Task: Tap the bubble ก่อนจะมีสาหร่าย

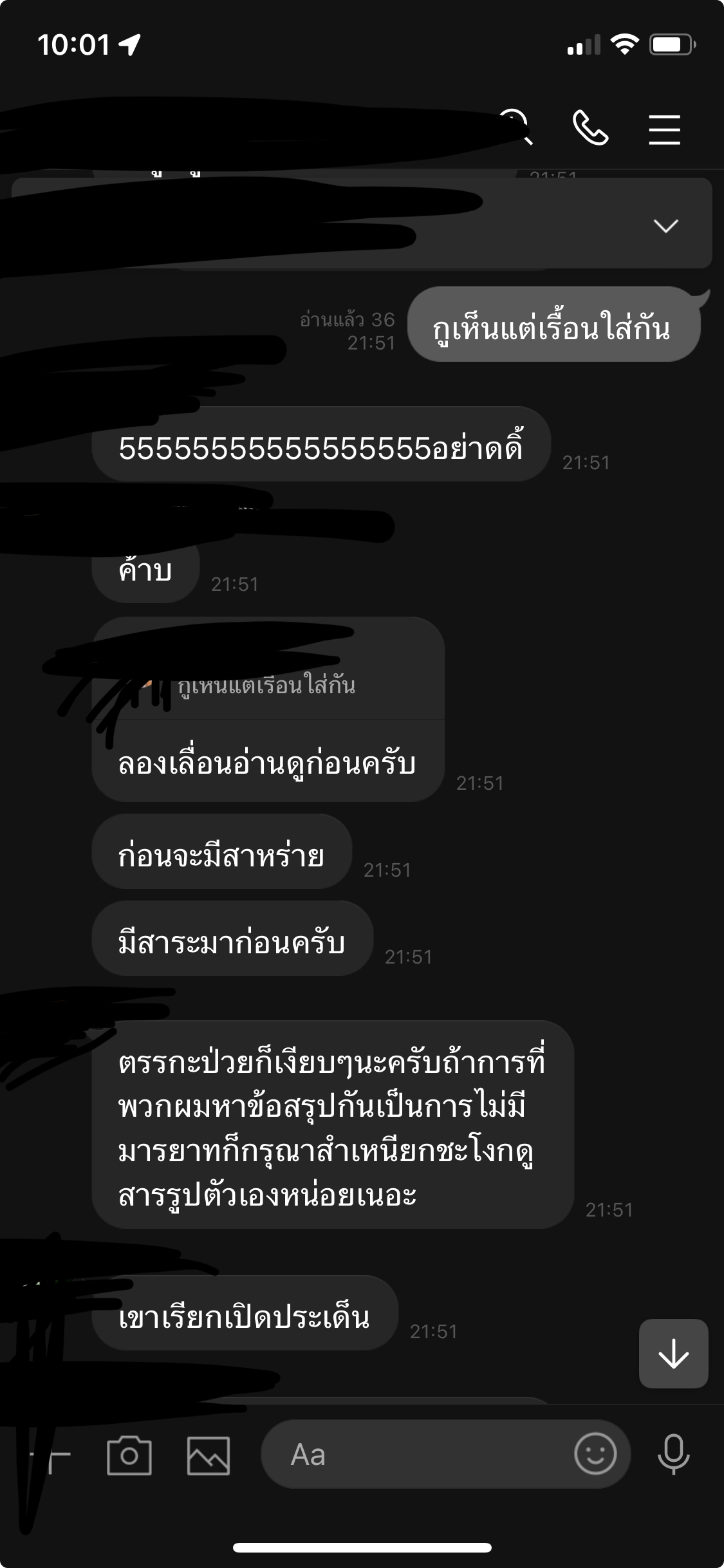Action: [x=222, y=852]
